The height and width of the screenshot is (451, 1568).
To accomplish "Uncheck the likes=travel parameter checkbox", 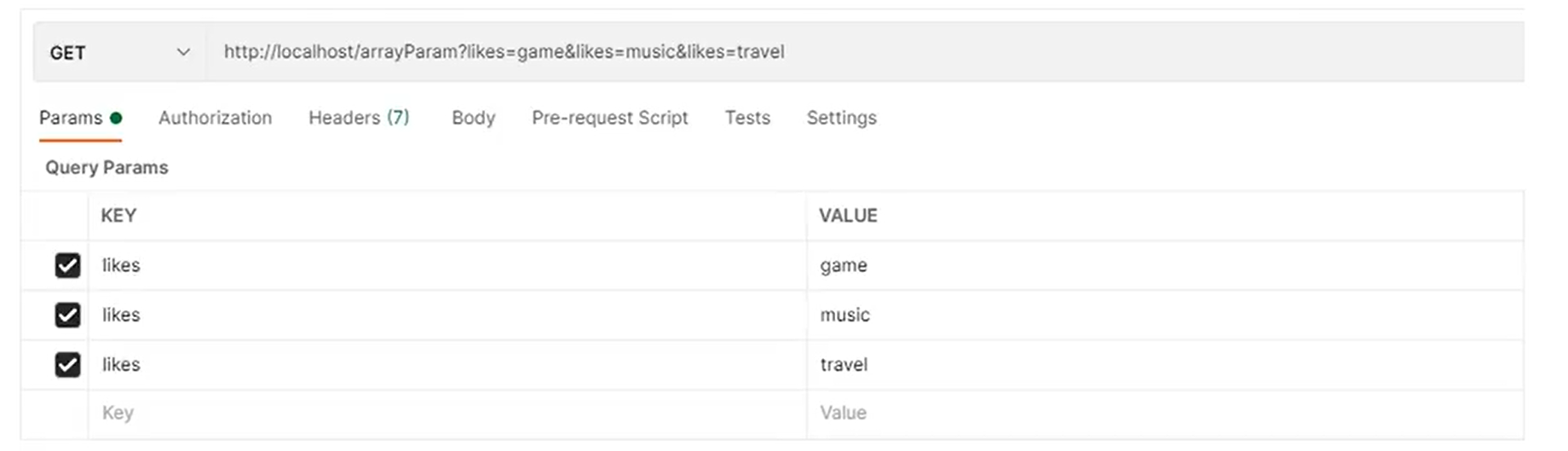I will tap(67, 365).
